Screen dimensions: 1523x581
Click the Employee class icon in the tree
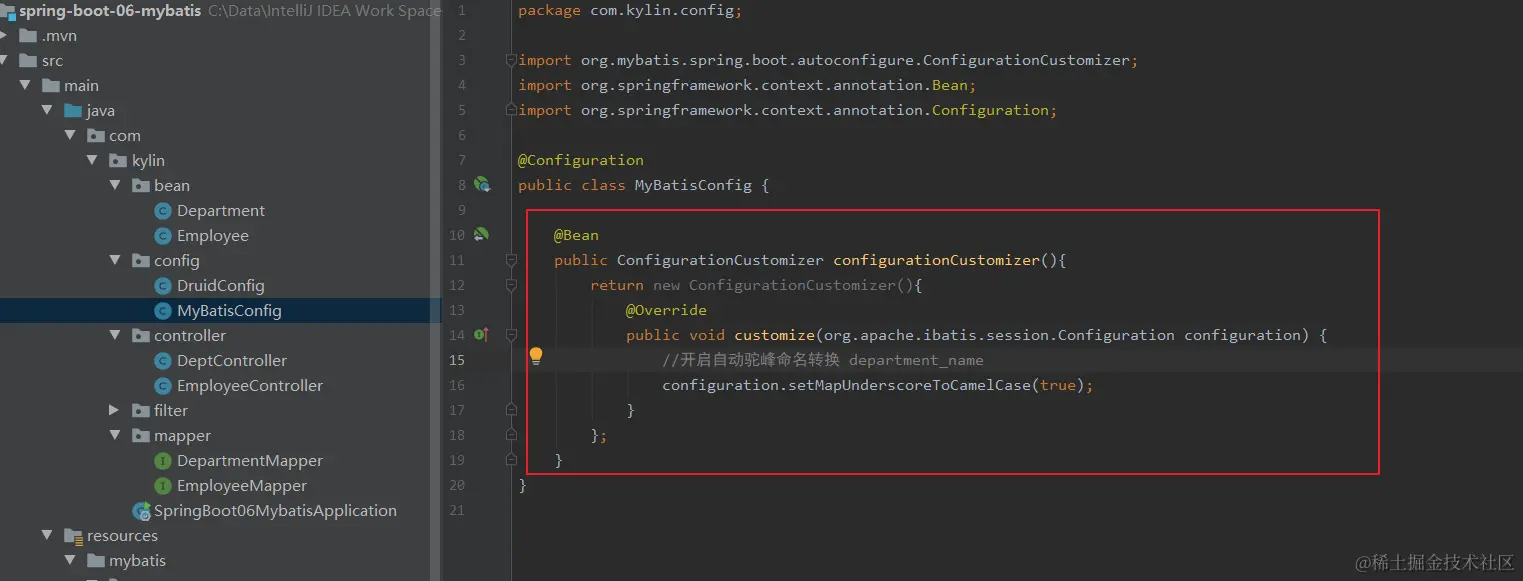(x=162, y=235)
